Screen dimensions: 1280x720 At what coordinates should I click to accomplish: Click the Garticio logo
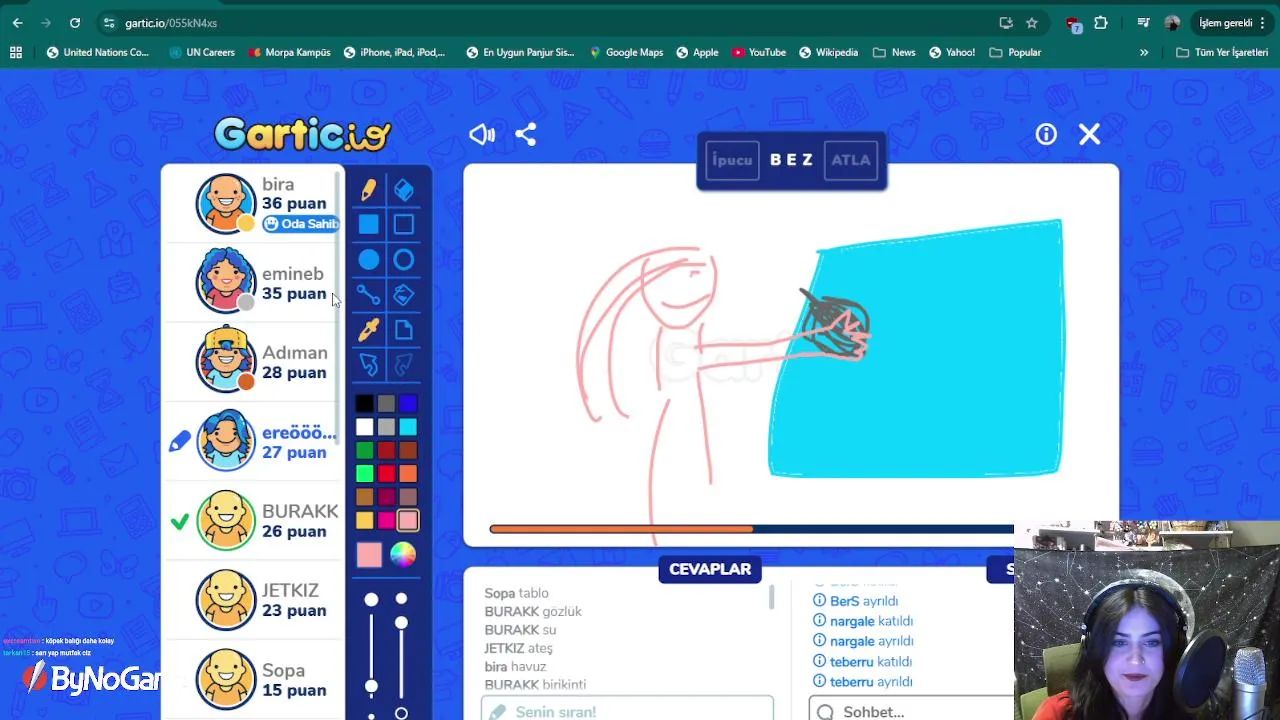302,134
